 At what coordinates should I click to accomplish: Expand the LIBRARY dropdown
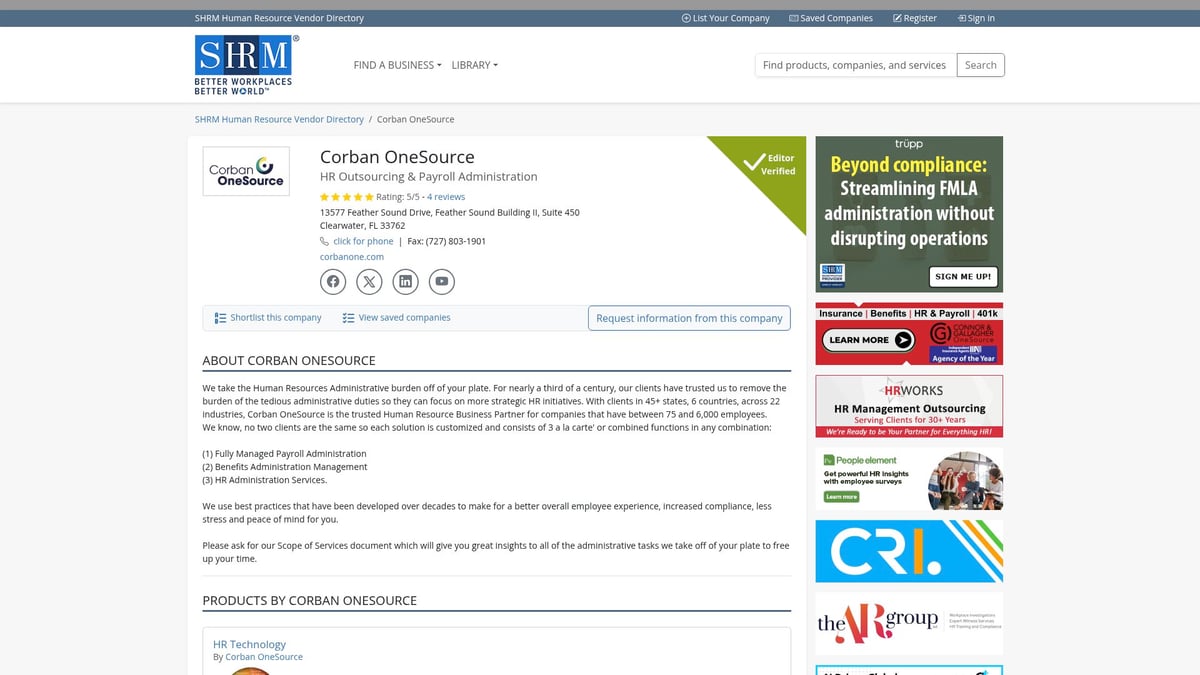(x=473, y=64)
